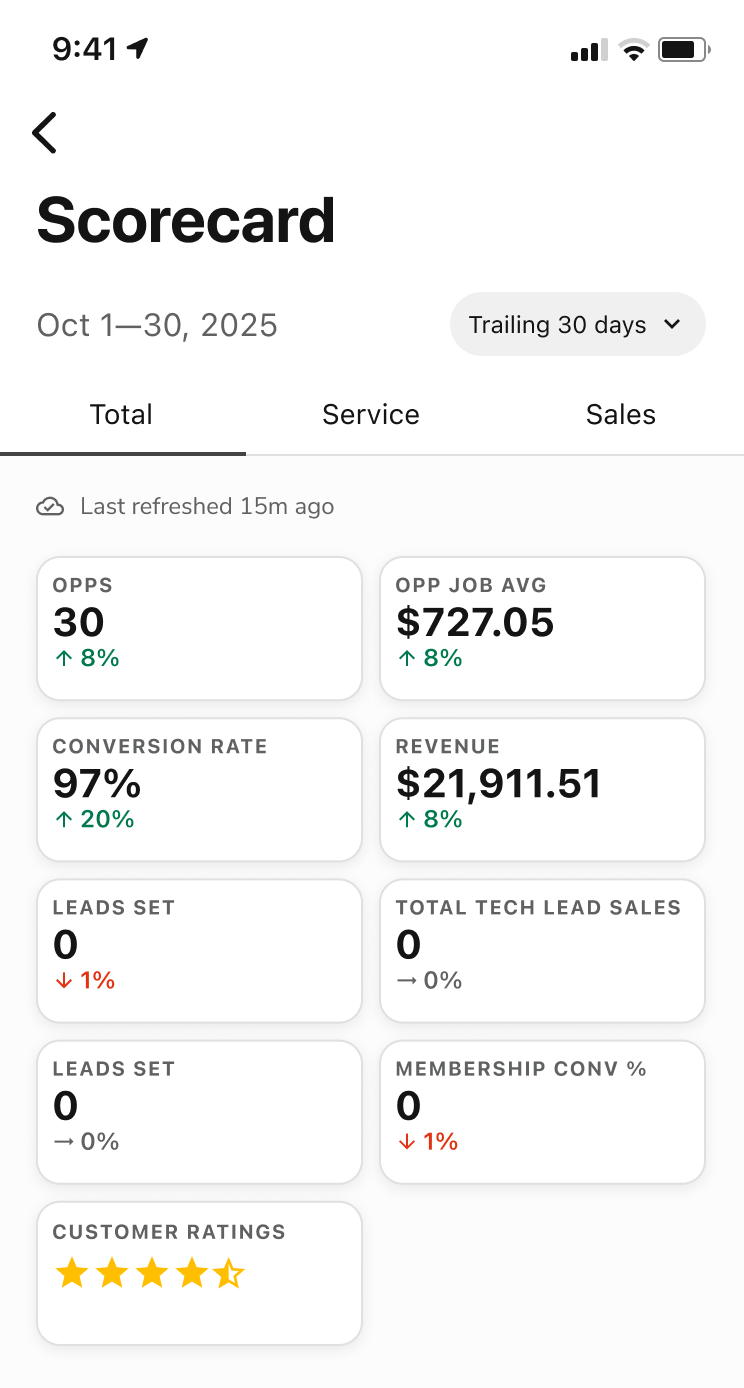The image size is (744, 1388).
Task: Open the Total Tech Lead Sales card
Action: point(543,950)
